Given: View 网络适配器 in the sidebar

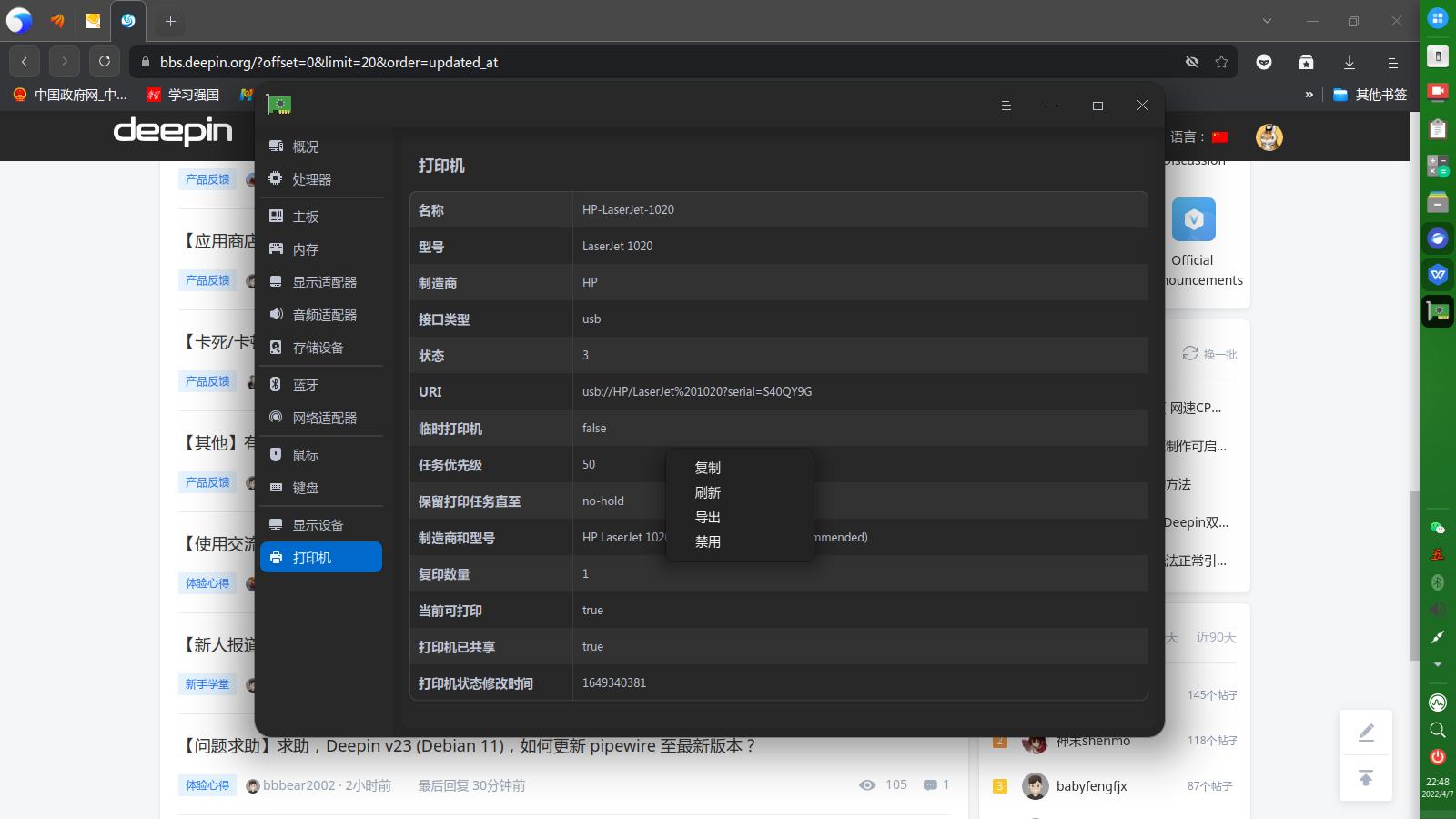Looking at the screenshot, I should (321, 418).
